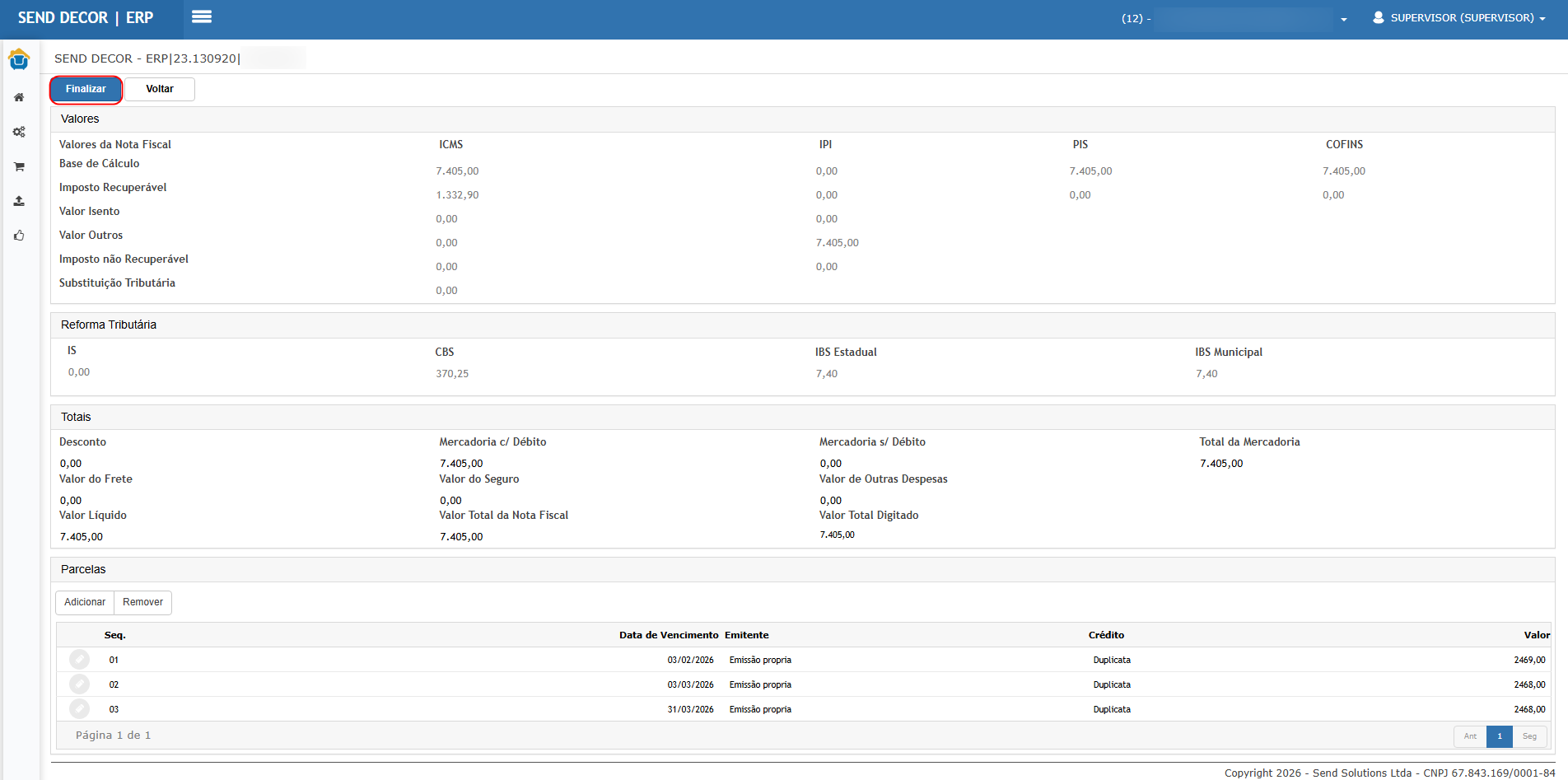Screen dimensions: 1568x780
Task: Toggle the hamburger menu in header
Action: click(x=202, y=17)
